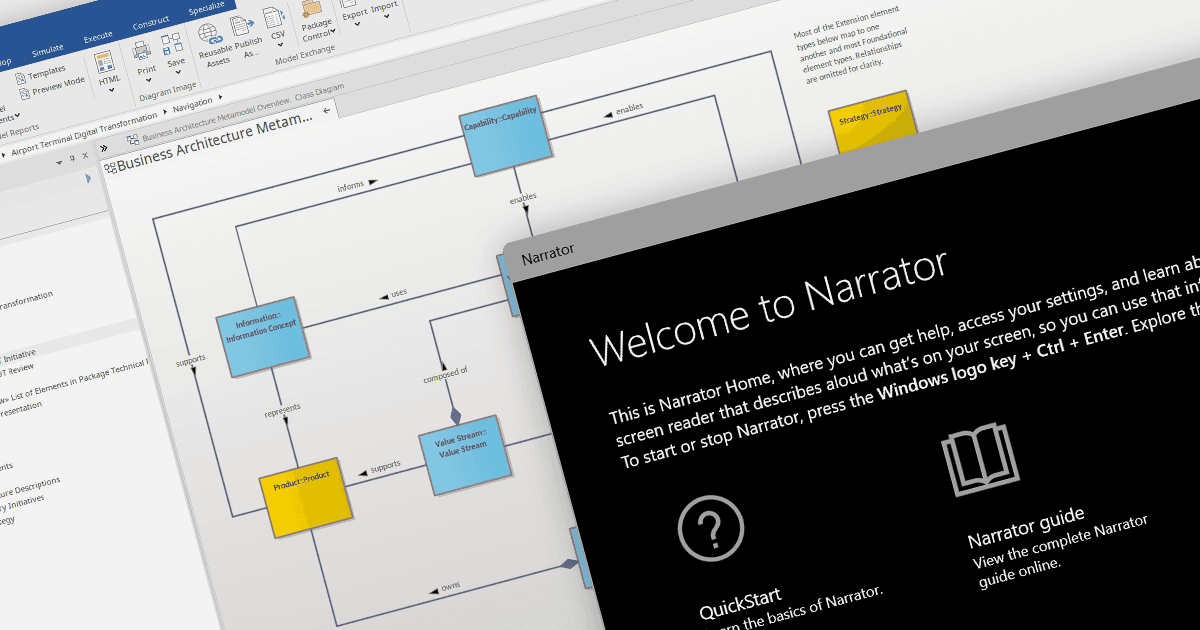
Task: Open the Specialize ribbon tab
Action: 206,7
